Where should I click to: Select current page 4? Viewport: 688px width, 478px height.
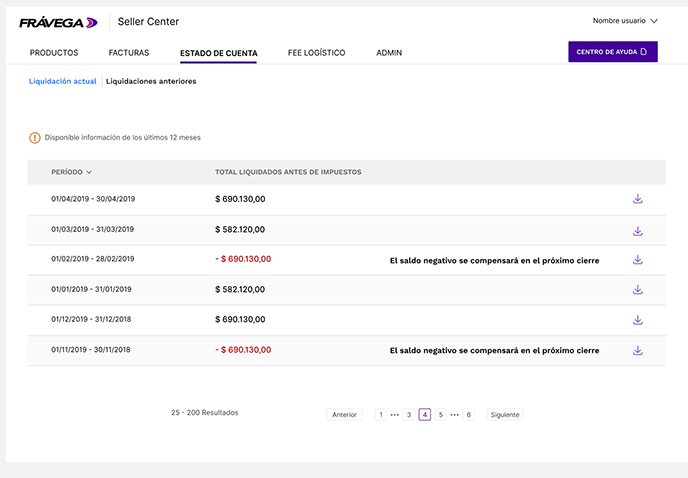coord(425,414)
